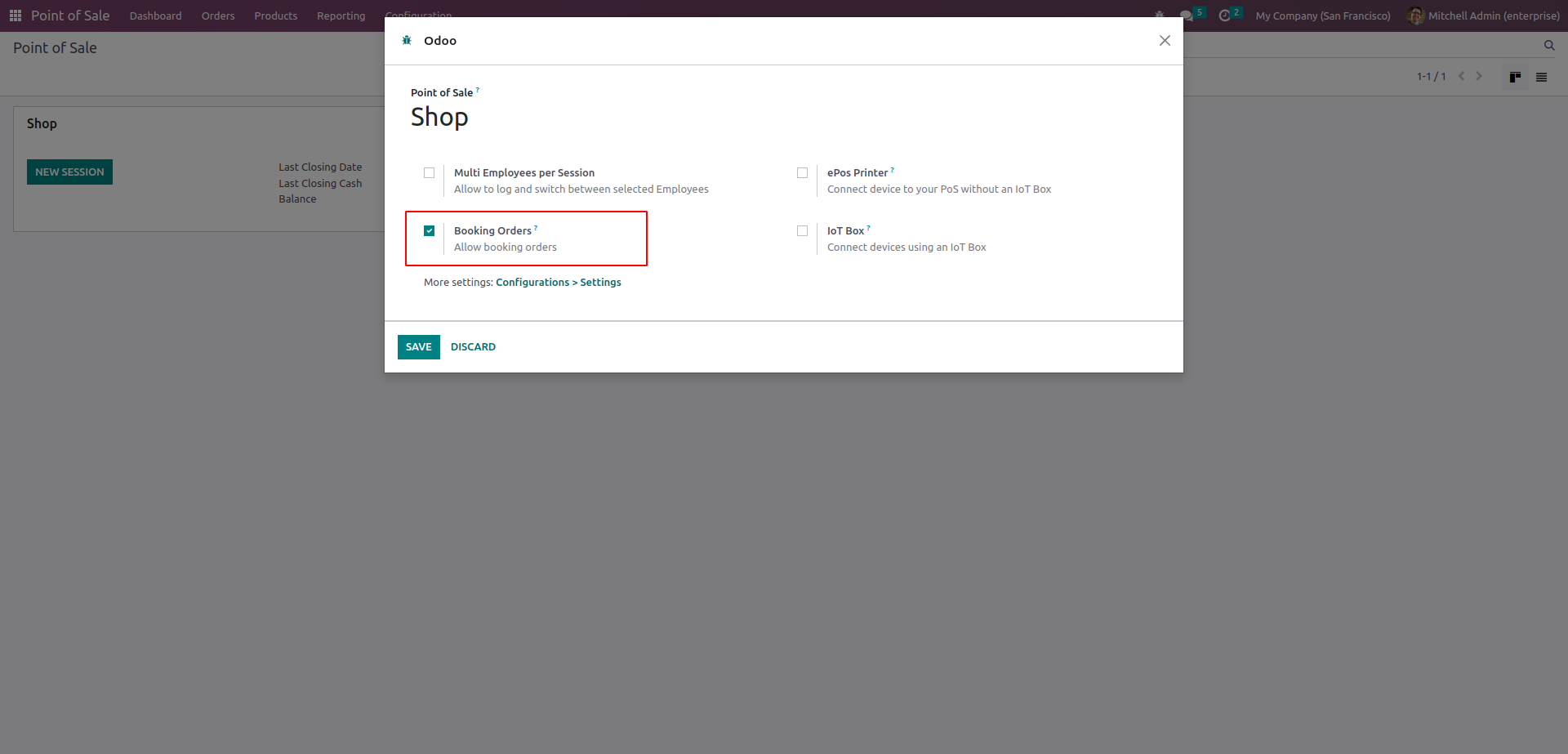Open the activities clock icon with 2 badge
This screenshot has height=754, width=1568.
pos(1225,16)
